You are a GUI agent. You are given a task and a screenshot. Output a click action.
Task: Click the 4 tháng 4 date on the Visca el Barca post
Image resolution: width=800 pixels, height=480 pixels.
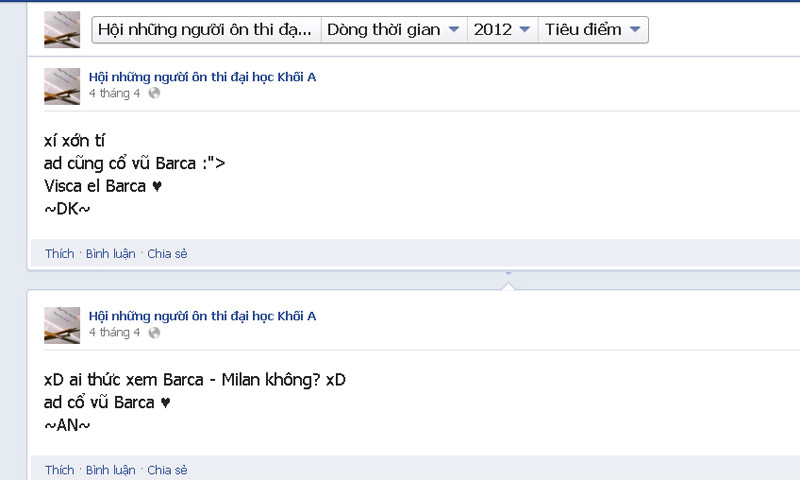(114, 94)
